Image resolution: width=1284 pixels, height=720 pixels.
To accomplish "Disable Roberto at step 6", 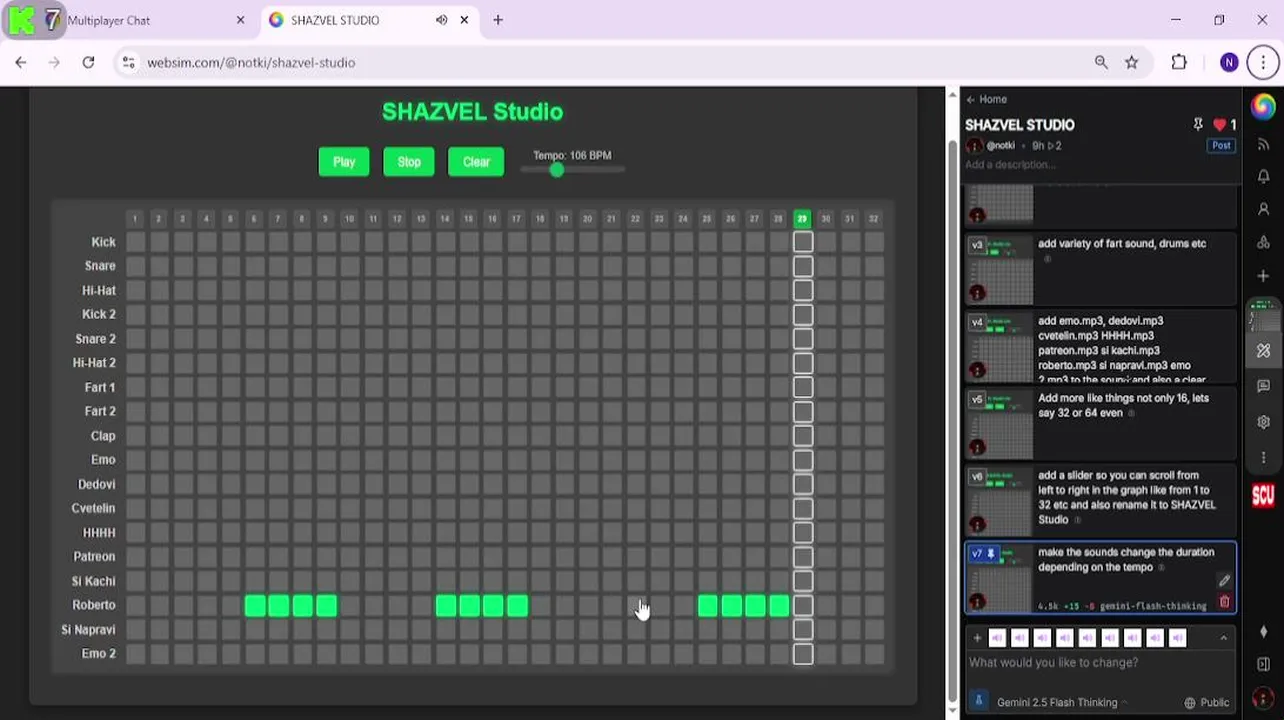I will click(254, 605).
